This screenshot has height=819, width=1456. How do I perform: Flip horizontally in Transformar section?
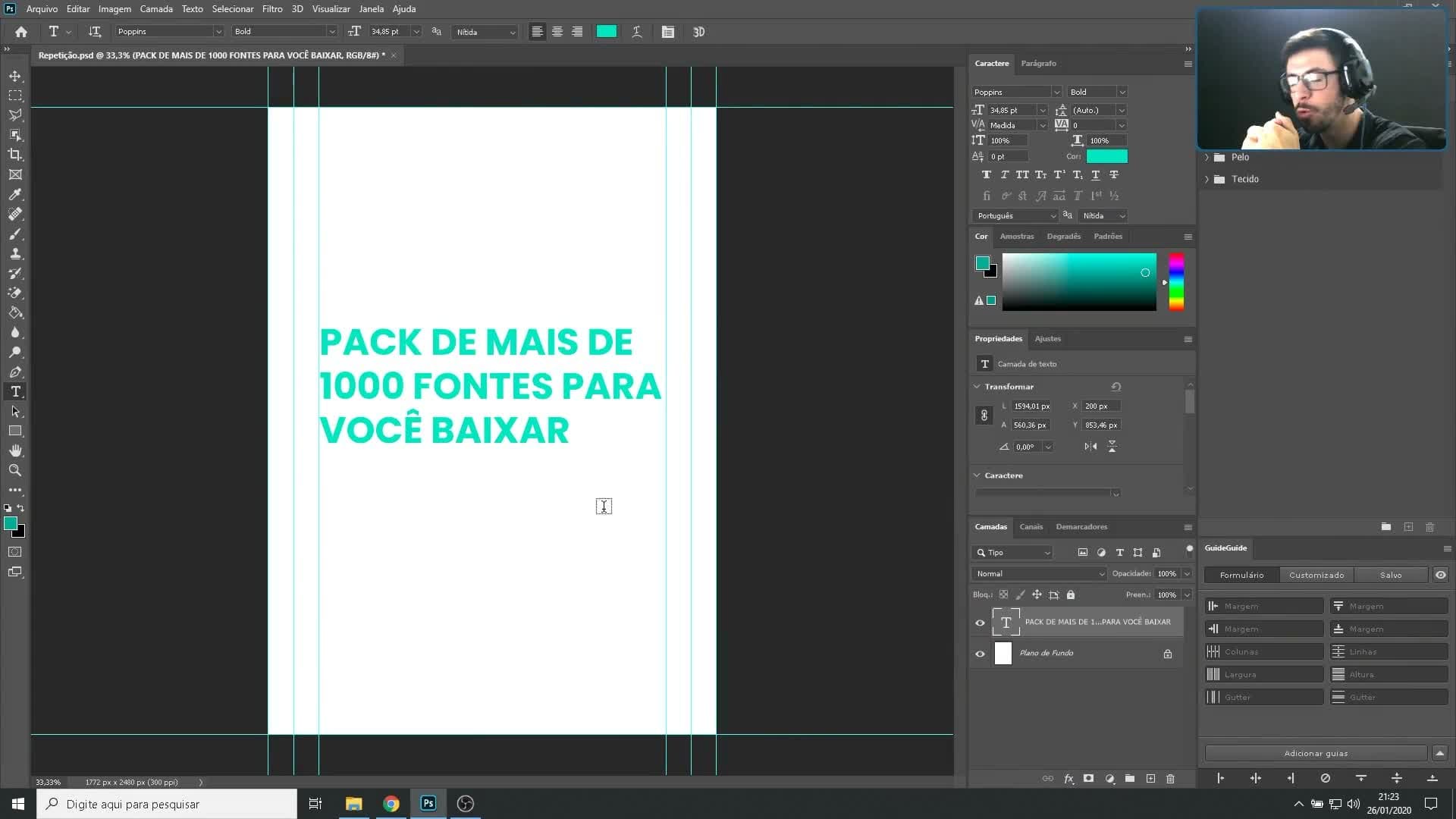pyautogui.click(x=1090, y=447)
